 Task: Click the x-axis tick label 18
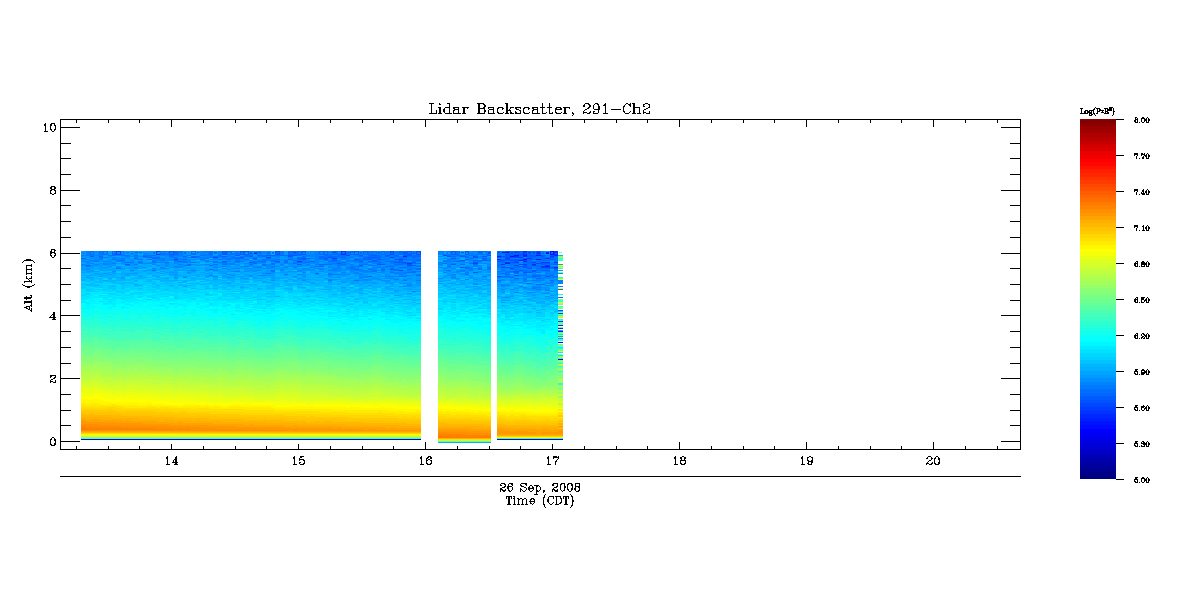point(679,461)
